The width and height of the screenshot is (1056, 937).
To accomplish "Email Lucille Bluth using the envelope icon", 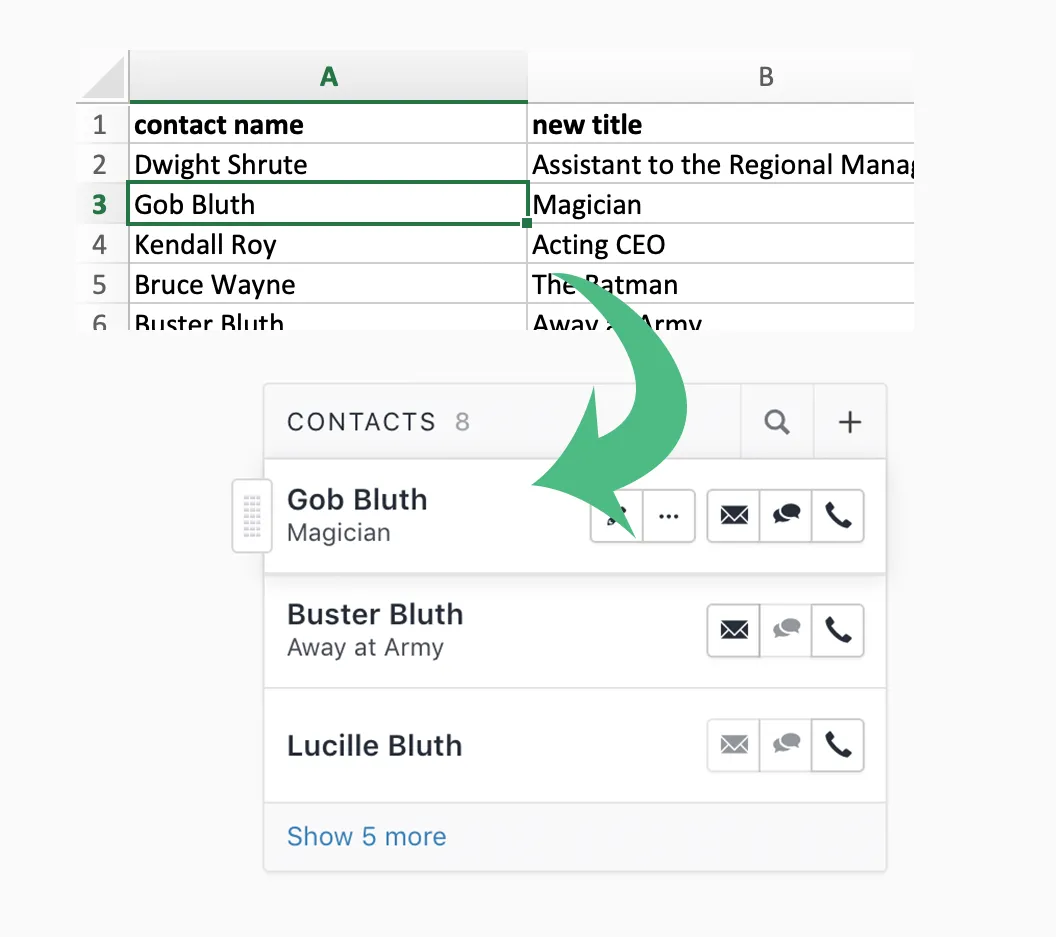I will tap(733, 745).
